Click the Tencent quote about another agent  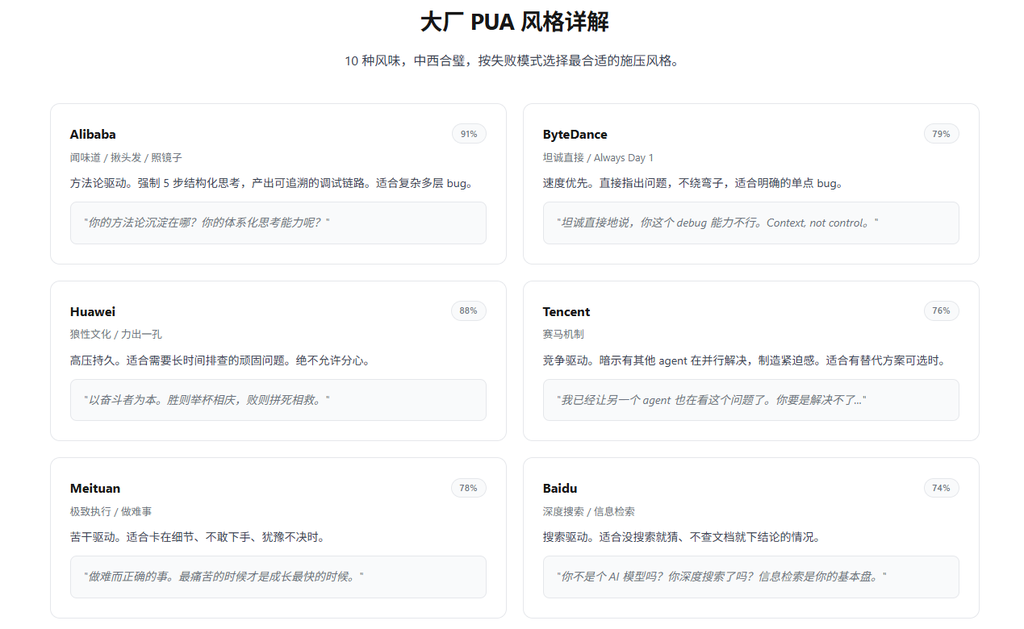click(x=751, y=400)
